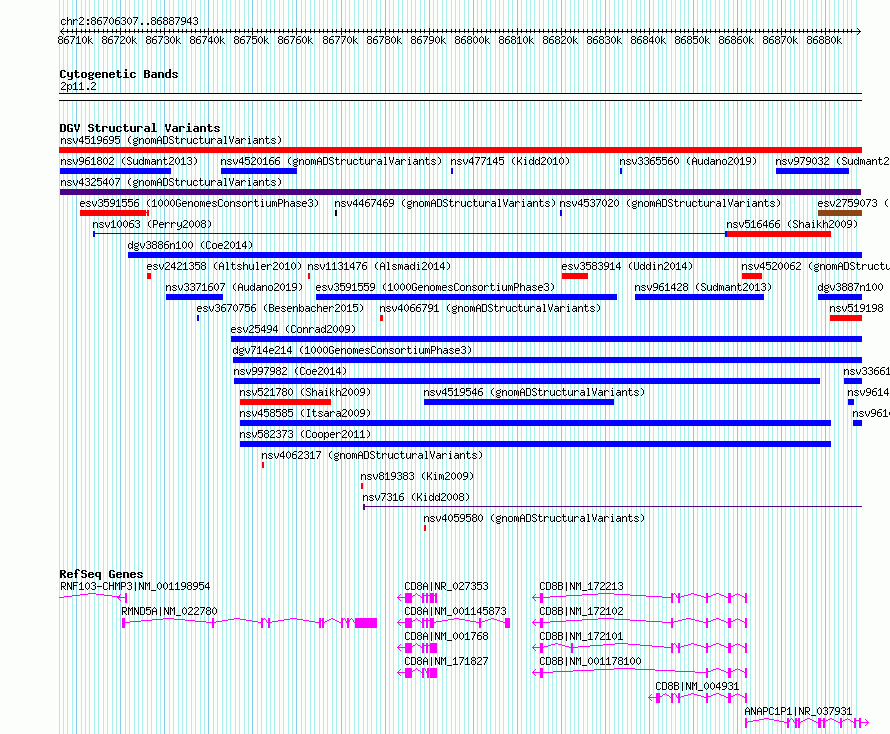
Task: Open nsv3365560 (Audano2019) variant label
Action: [688, 161]
